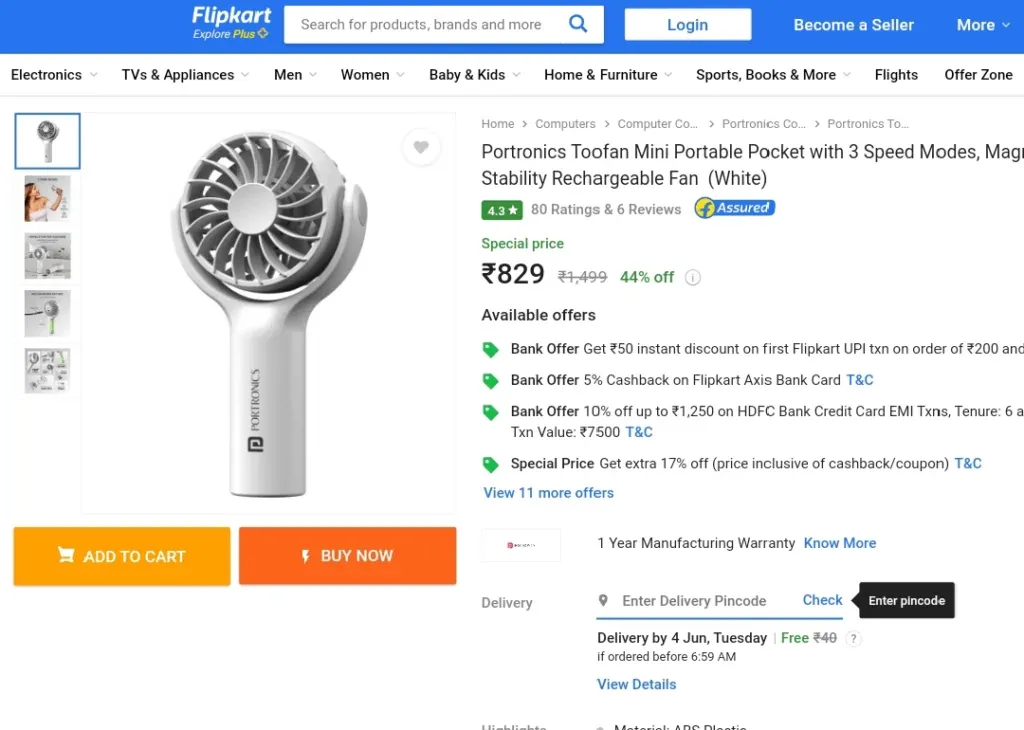Click the price info icon next to 44% off
This screenshot has width=1024, height=730.
click(693, 278)
